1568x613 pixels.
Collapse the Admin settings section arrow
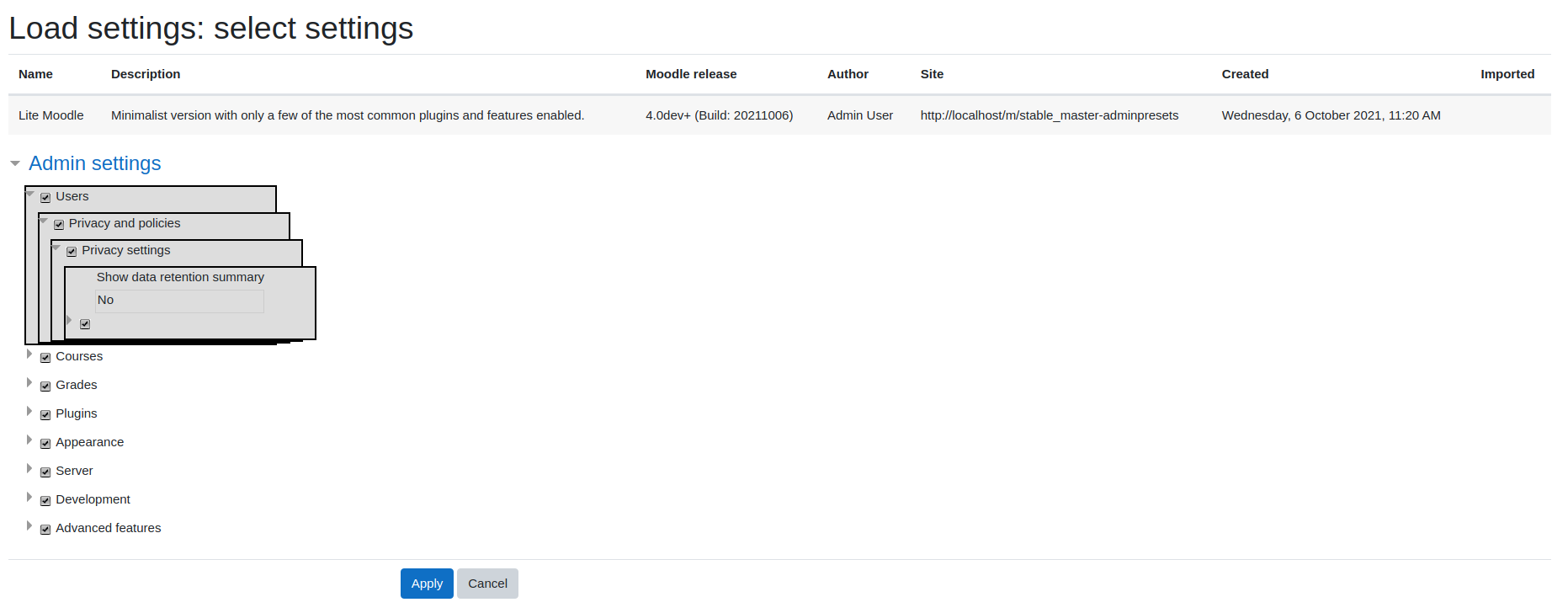coord(15,163)
